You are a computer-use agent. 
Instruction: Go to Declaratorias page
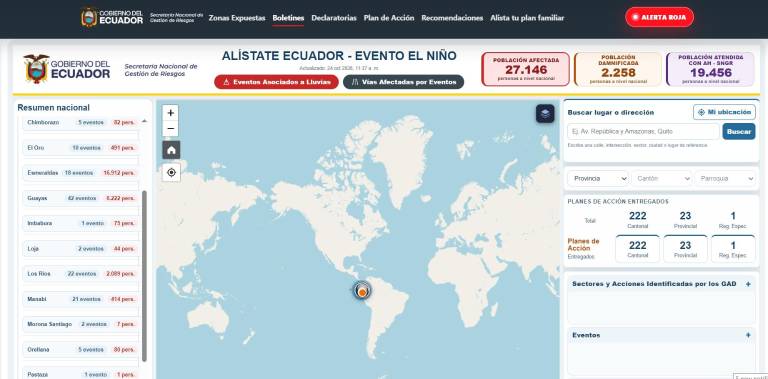pyautogui.click(x=334, y=18)
